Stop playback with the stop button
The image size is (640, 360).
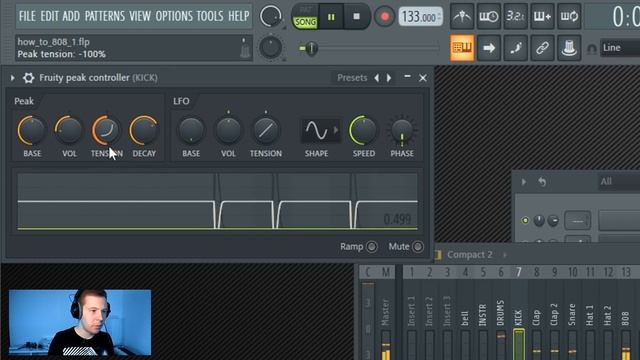pos(356,17)
